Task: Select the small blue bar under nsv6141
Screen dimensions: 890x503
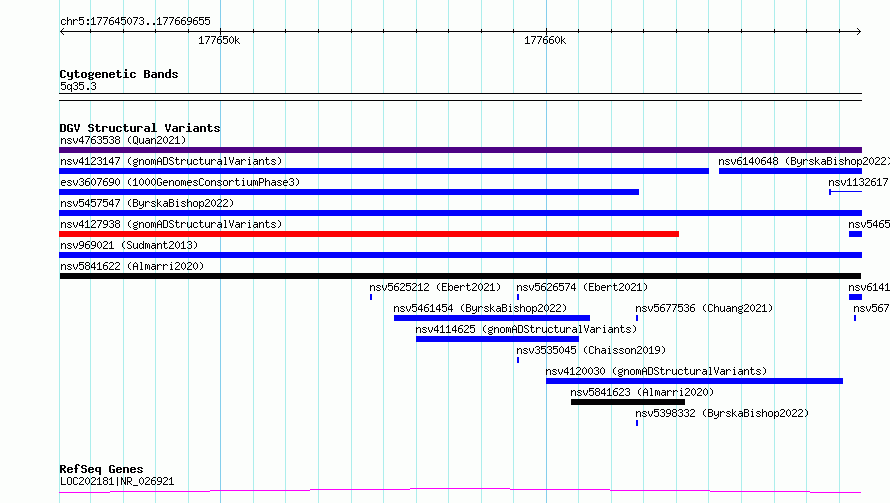Action: point(855,297)
